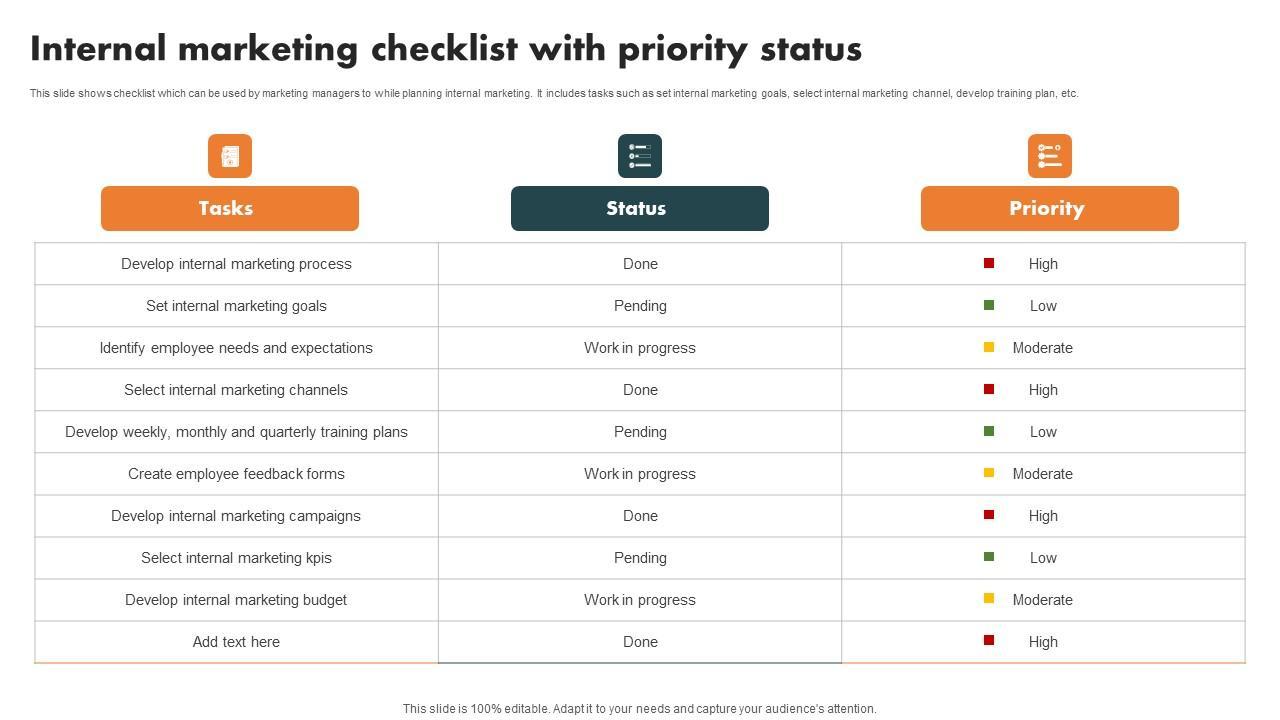Select the dark Status header button
The height and width of the screenshot is (720, 1280).
coord(640,208)
